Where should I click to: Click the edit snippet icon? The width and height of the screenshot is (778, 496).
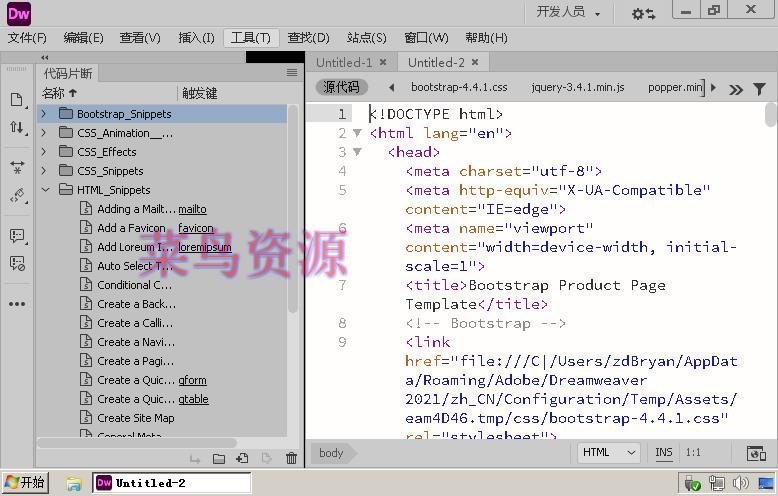266,458
